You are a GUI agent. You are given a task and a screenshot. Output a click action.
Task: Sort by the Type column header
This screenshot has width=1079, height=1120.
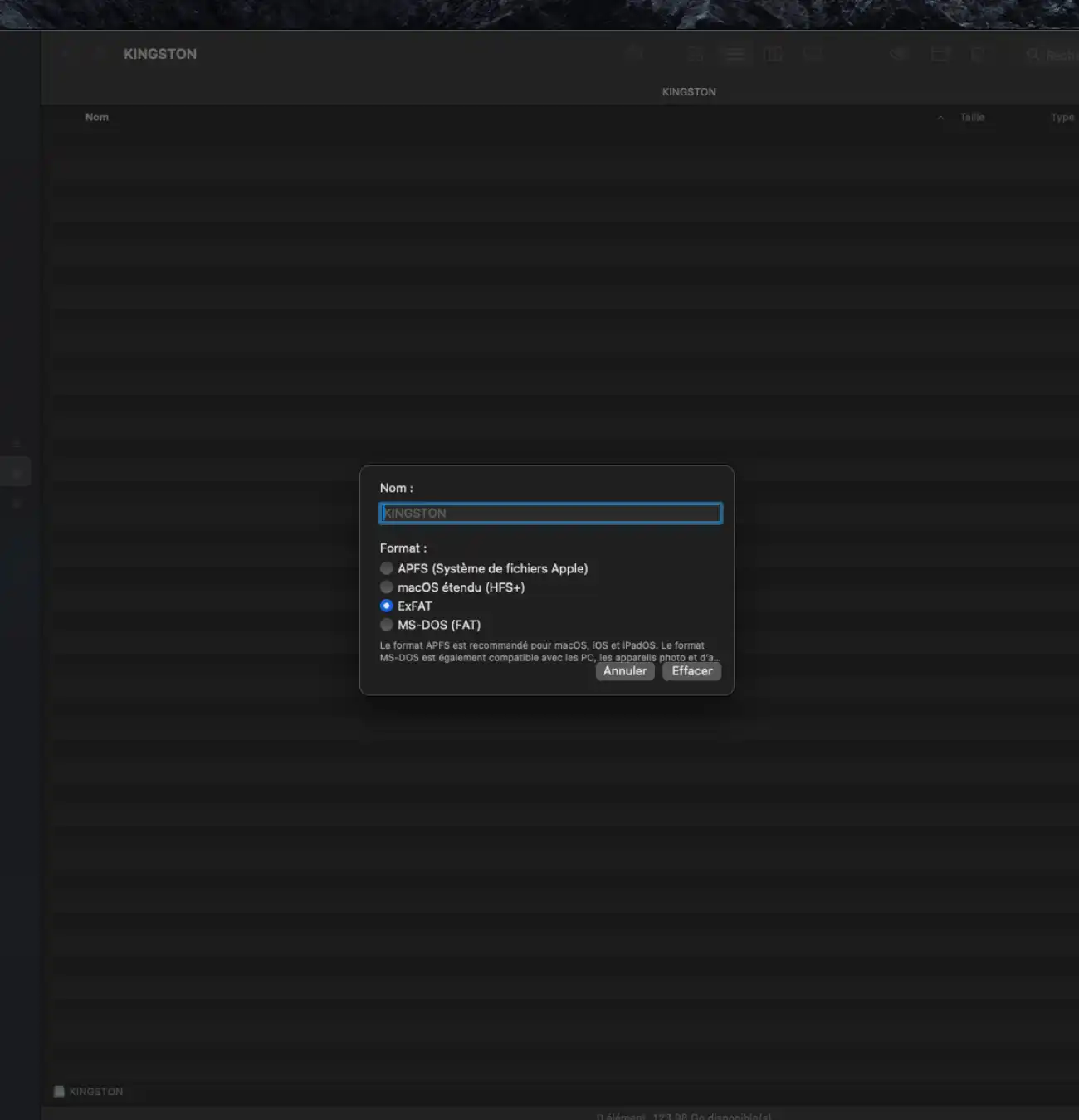pos(1062,117)
